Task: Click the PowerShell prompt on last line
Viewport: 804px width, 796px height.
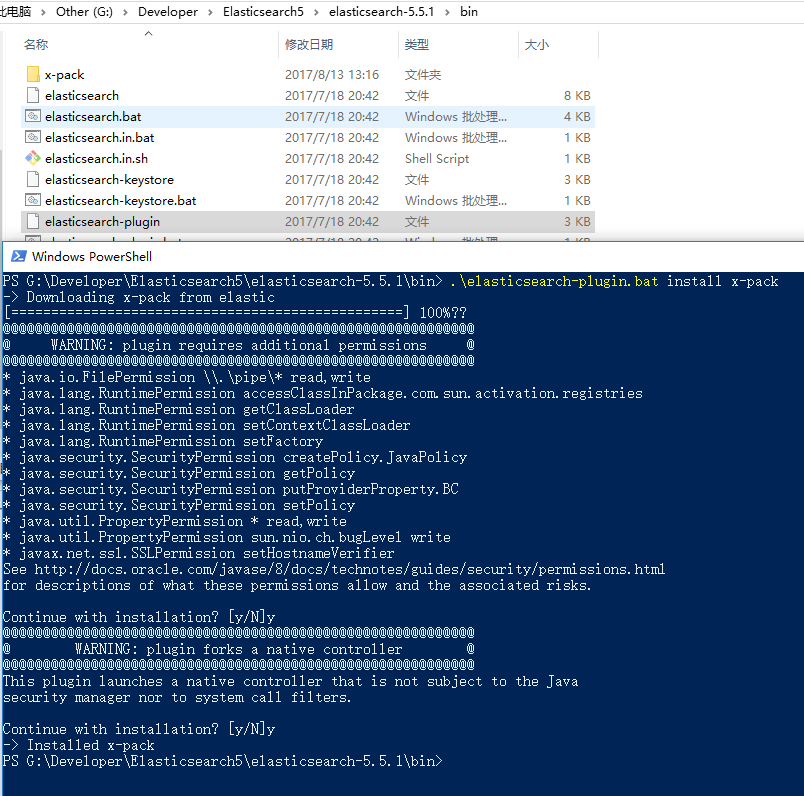Action: click(x=223, y=761)
